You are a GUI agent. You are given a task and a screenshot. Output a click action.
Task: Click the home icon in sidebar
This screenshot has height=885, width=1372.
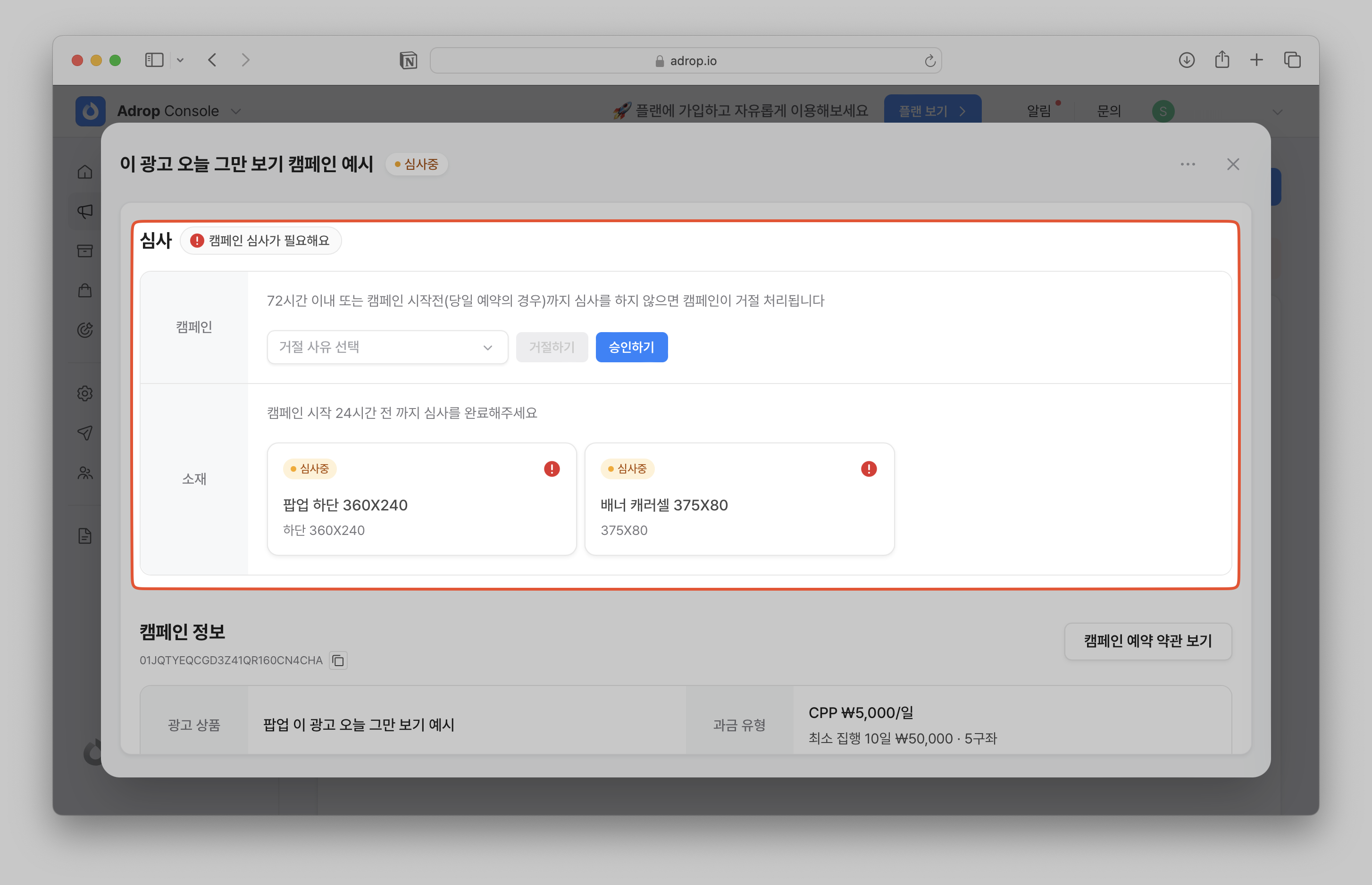(85, 172)
